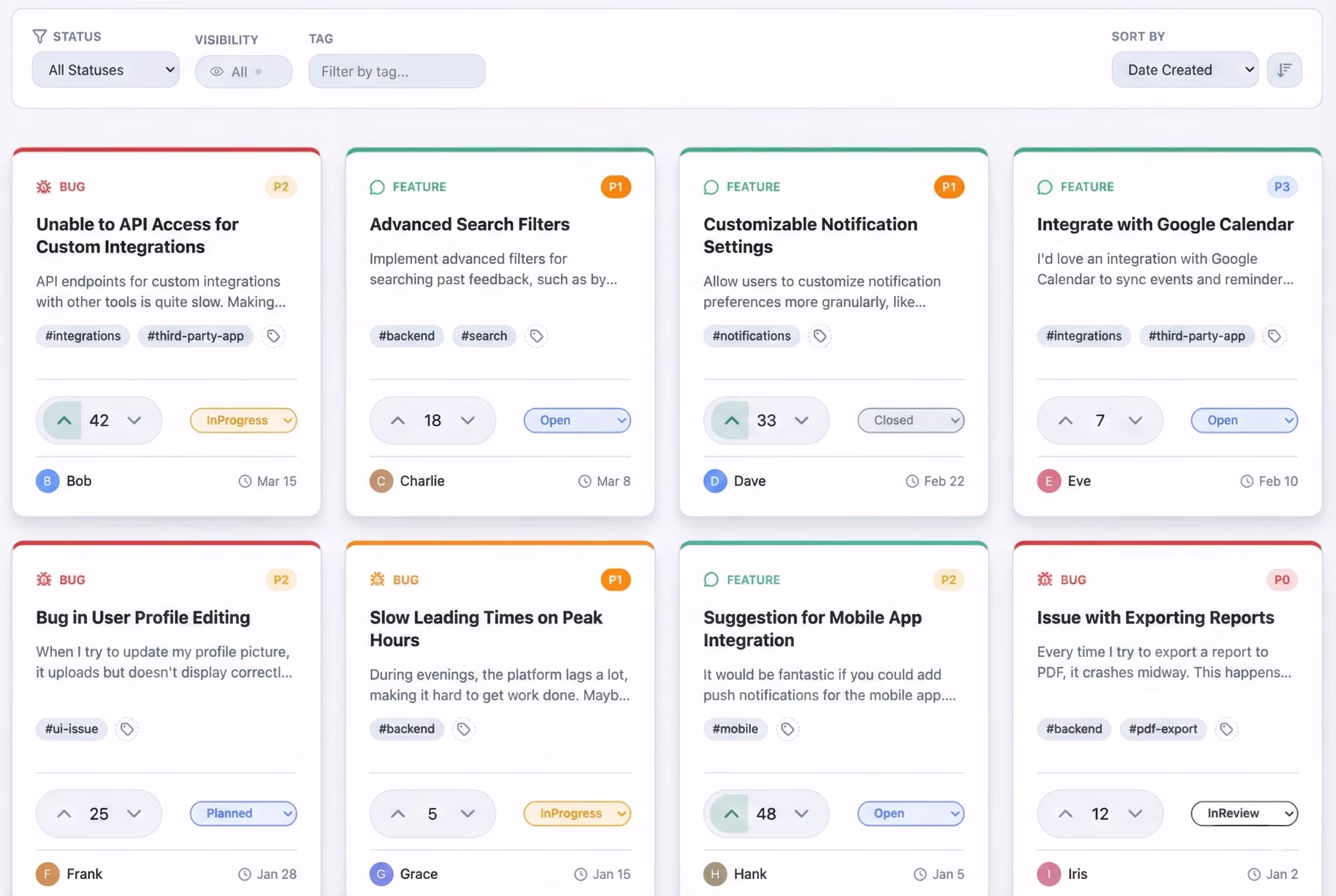Click the feature icon on Suggestion for Mobile App Integration
This screenshot has height=896, width=1336.
(711, 579)
